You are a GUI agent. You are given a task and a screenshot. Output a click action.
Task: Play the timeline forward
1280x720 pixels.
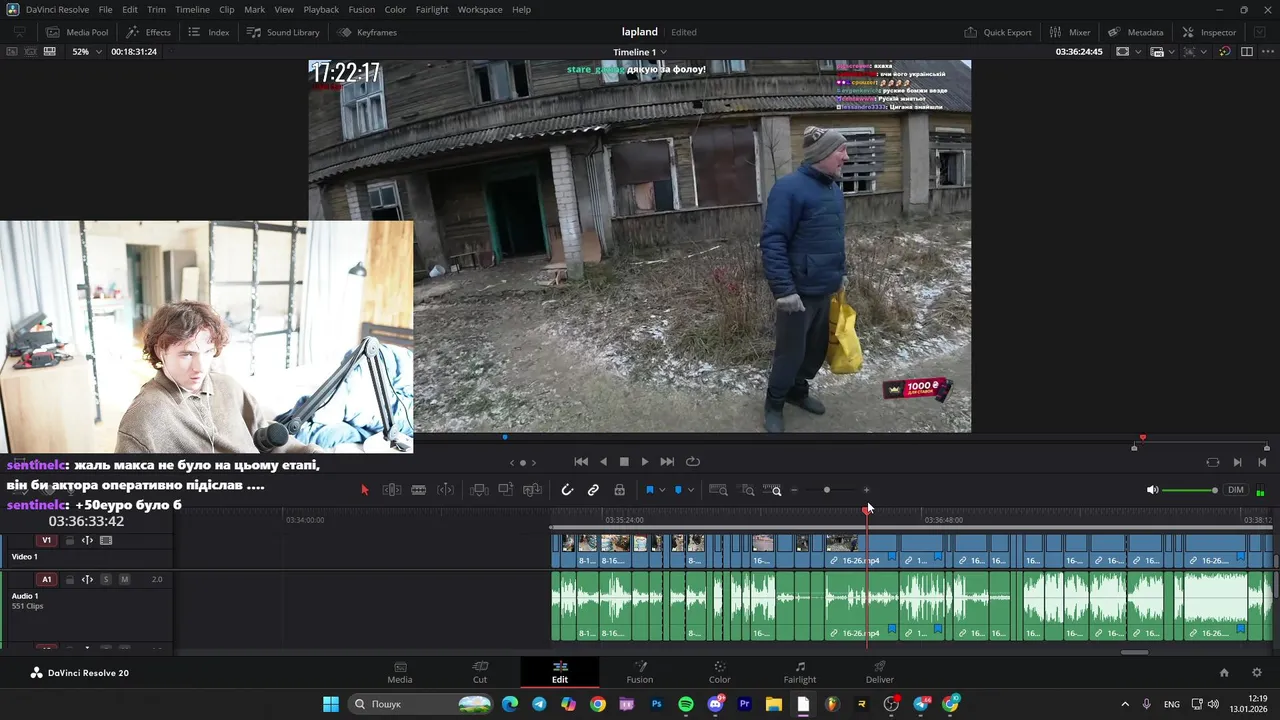pyautogui.click(x=645, y=462)
